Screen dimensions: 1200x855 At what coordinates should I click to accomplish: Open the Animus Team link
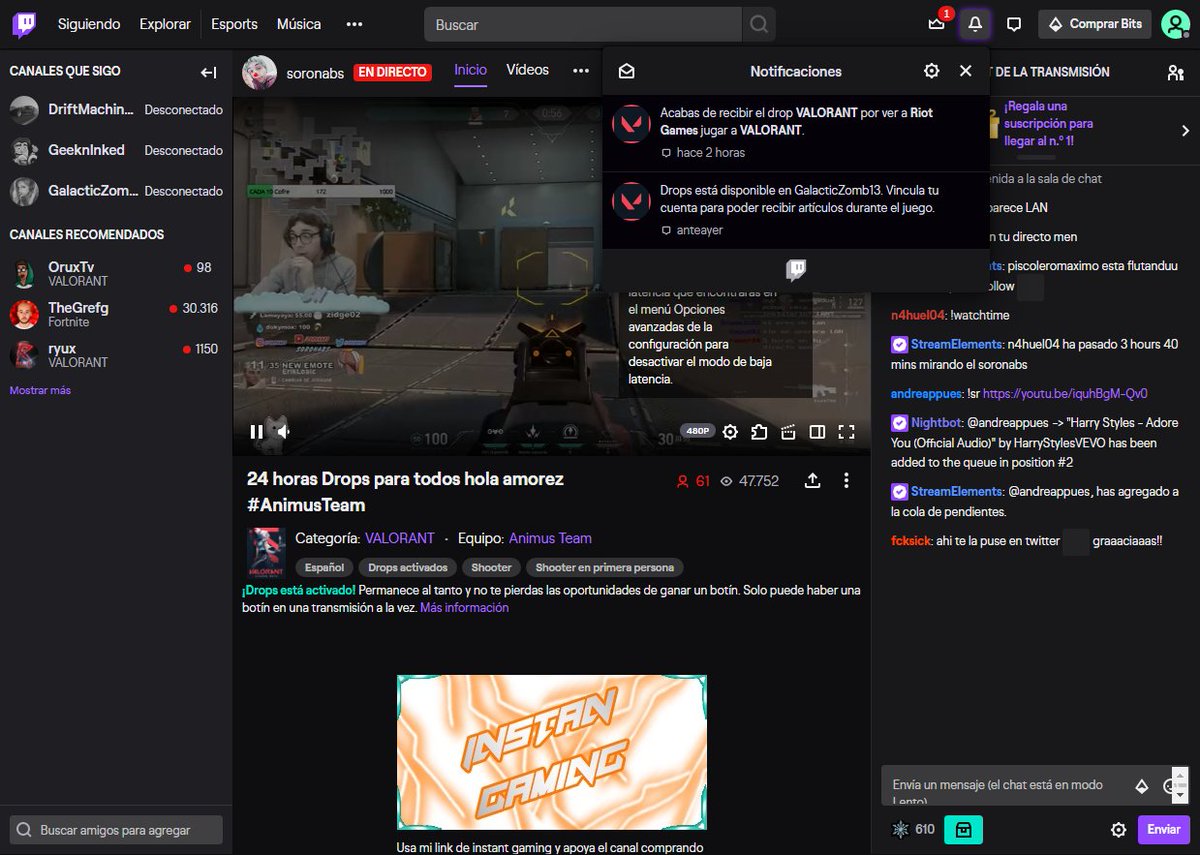coord(550,538)
